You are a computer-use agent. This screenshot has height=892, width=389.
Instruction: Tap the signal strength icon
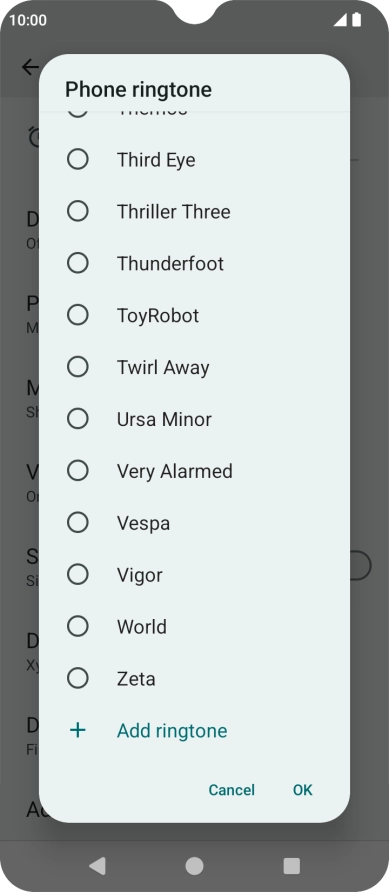pos(340,20)
